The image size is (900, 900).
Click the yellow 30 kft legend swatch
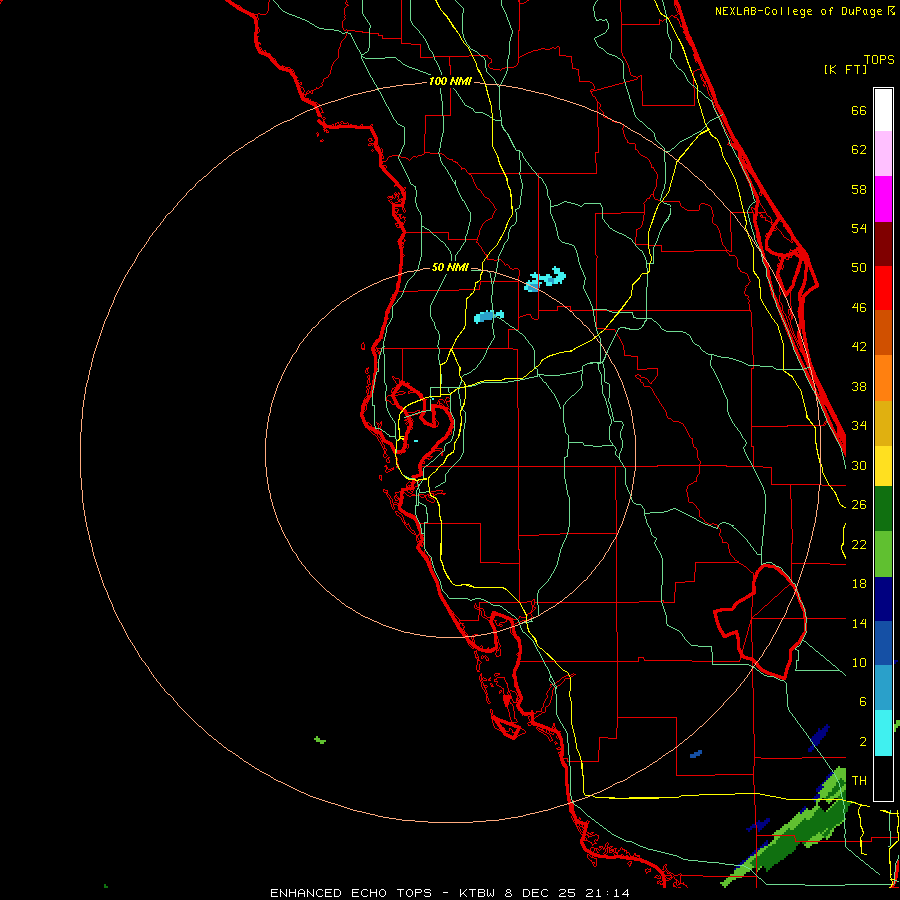click(x=883, y=466)
